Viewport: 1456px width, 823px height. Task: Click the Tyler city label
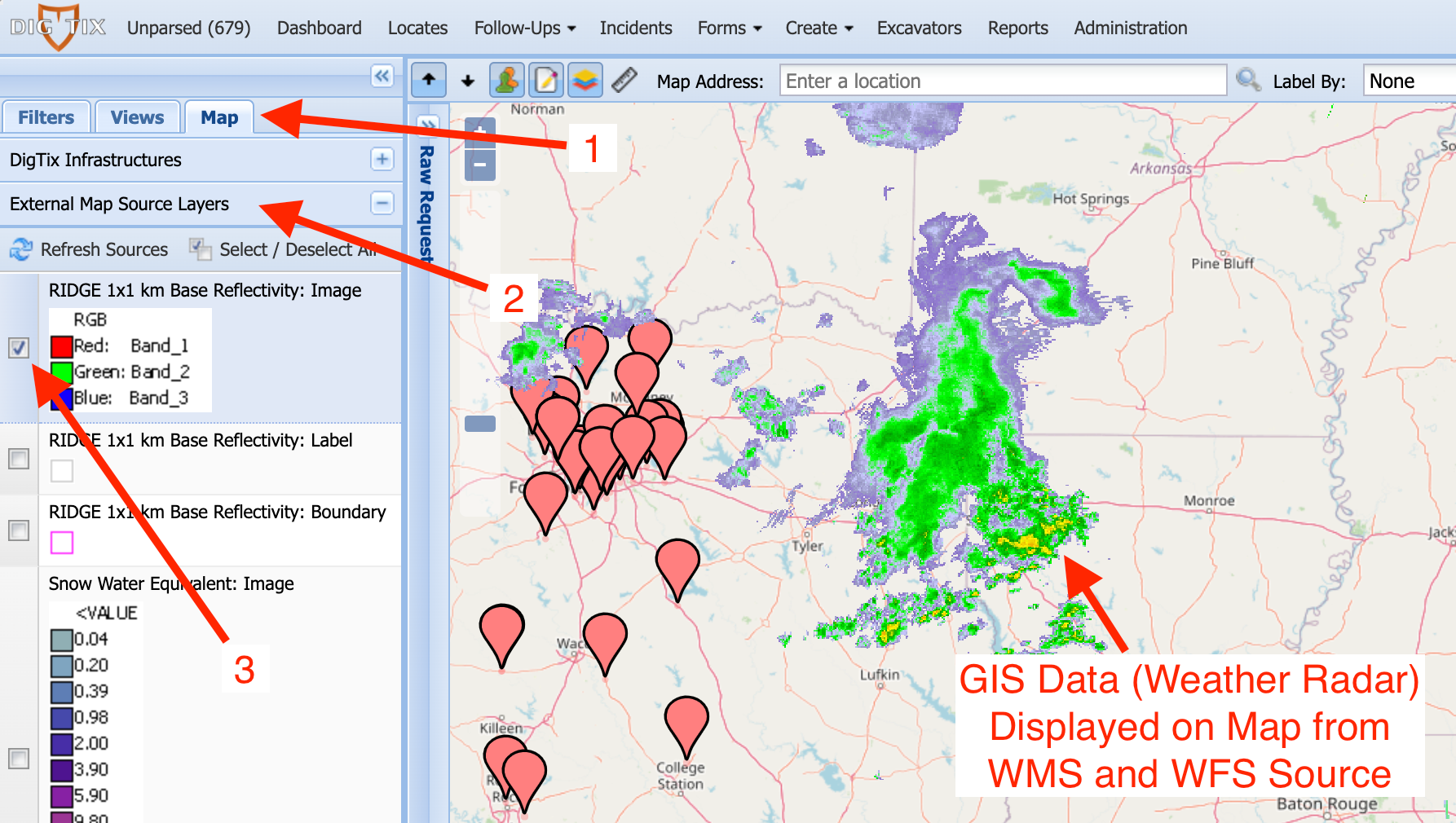pos(808,546)
